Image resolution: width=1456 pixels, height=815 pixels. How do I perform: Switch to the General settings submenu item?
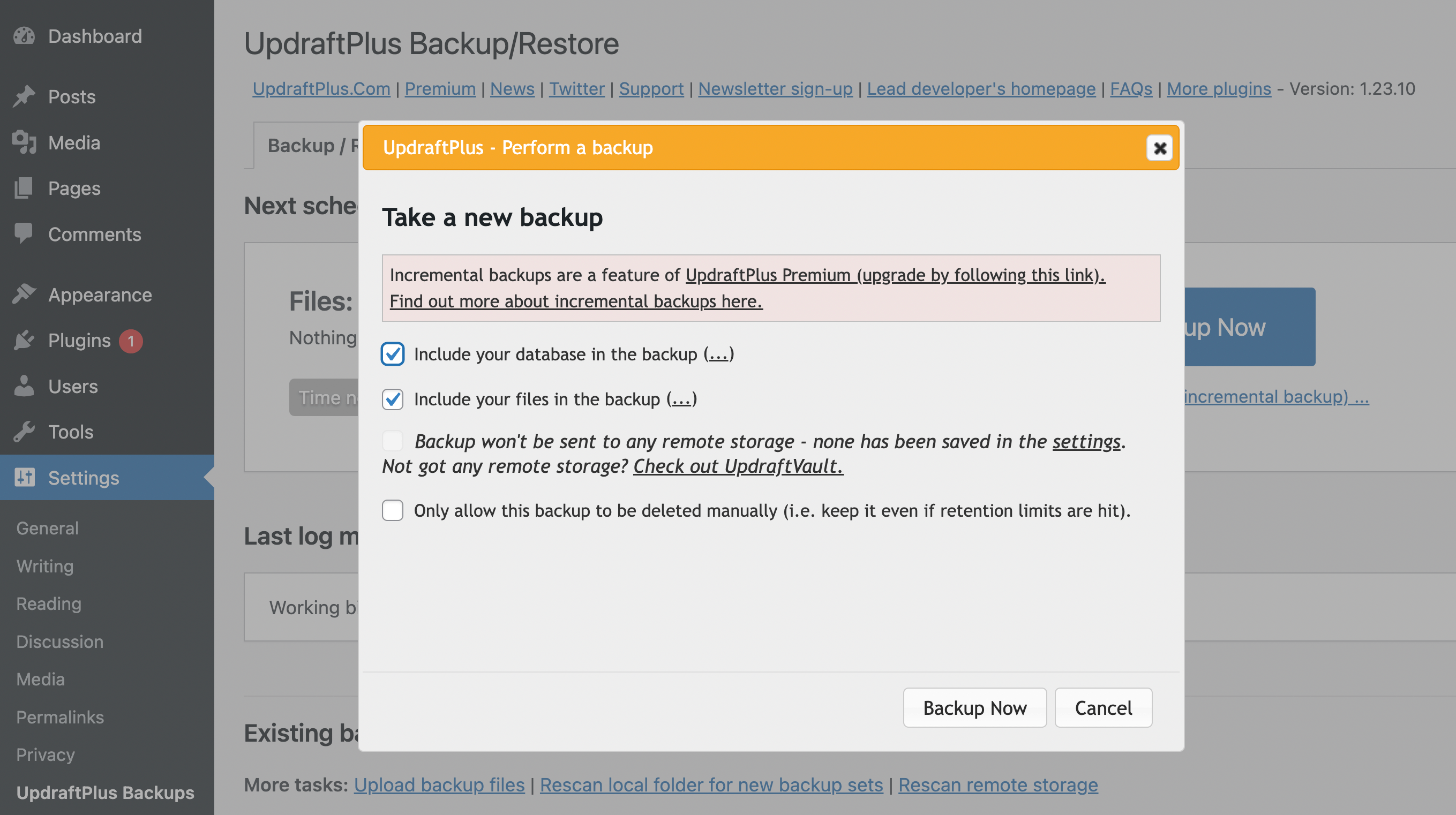[47, 528]
